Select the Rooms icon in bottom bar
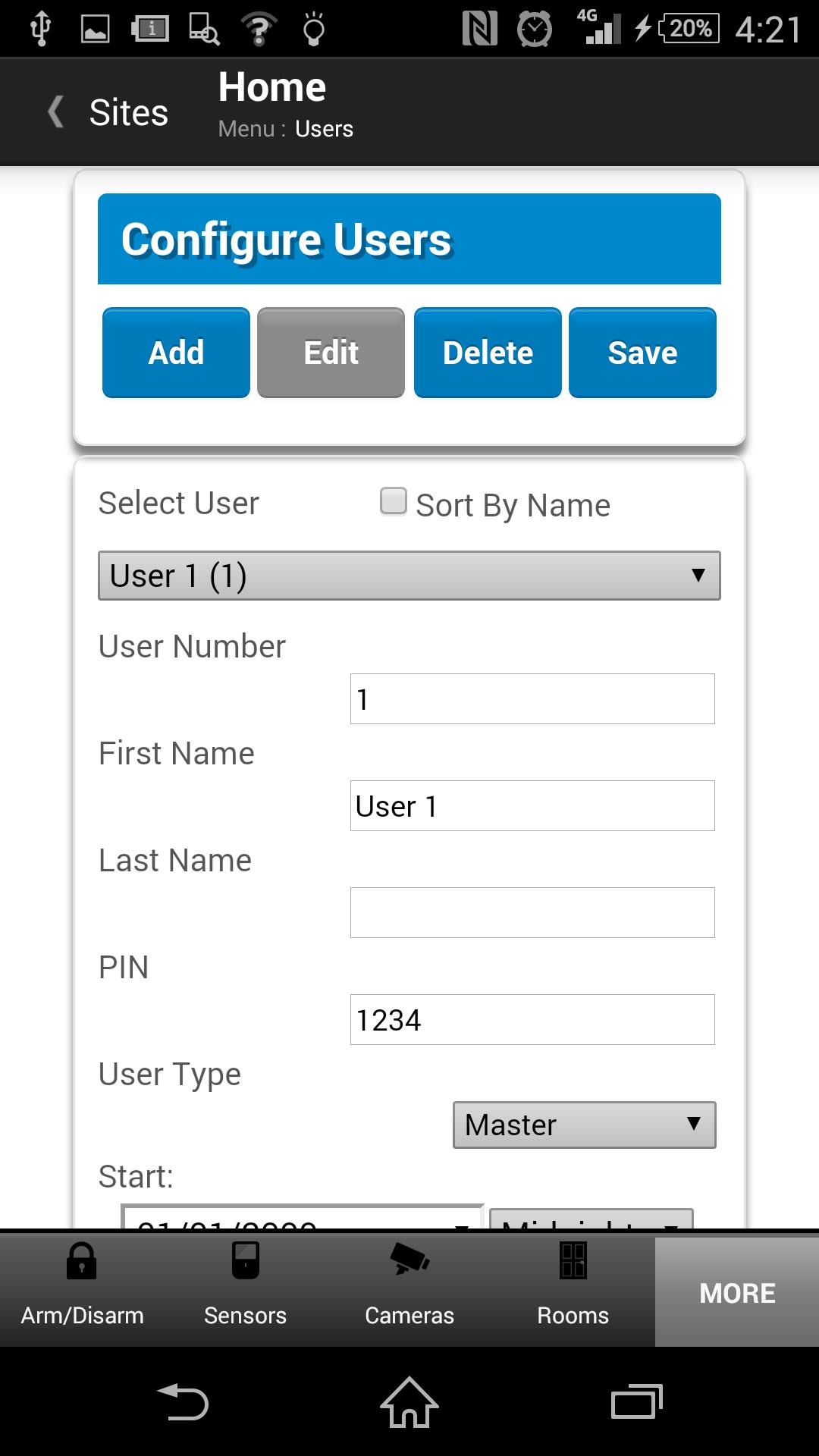 point(573,1260)
